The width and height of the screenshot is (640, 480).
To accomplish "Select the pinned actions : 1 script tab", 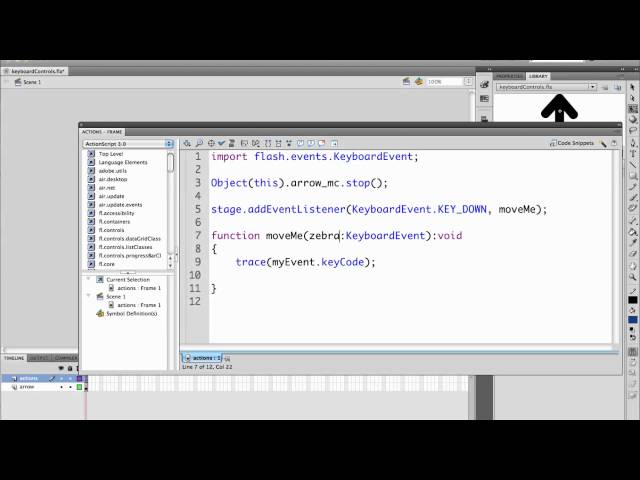I will (x=203, y=358).
